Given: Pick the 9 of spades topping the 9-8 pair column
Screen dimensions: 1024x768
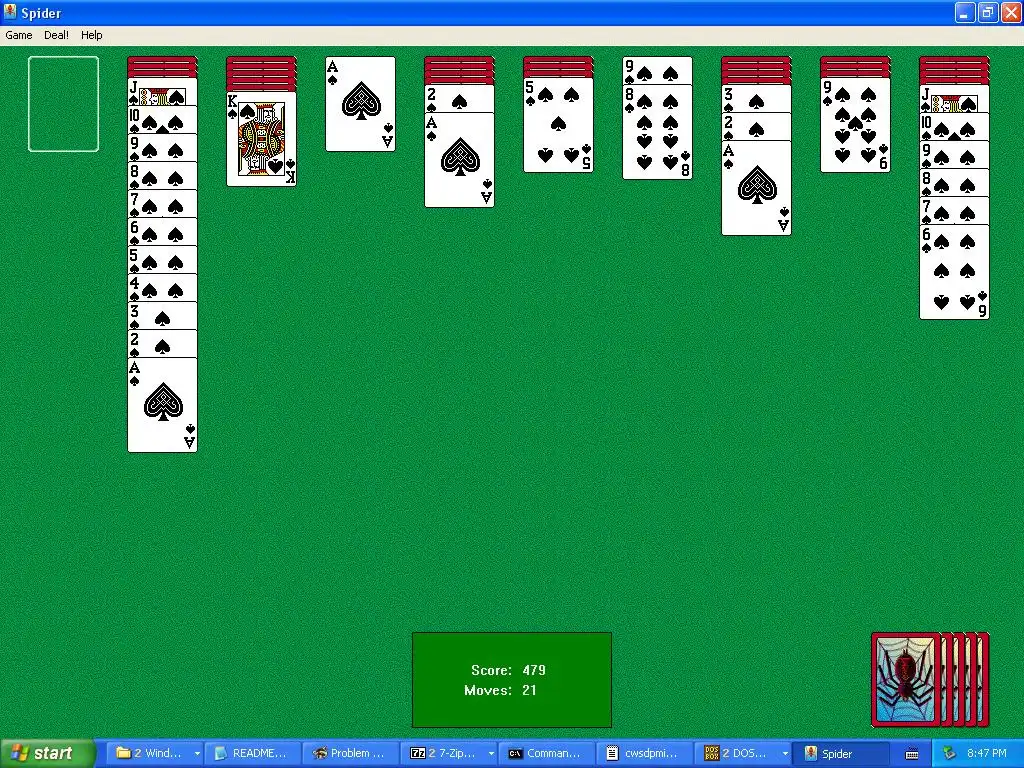Looking at the screenshot, I should 658,71.
